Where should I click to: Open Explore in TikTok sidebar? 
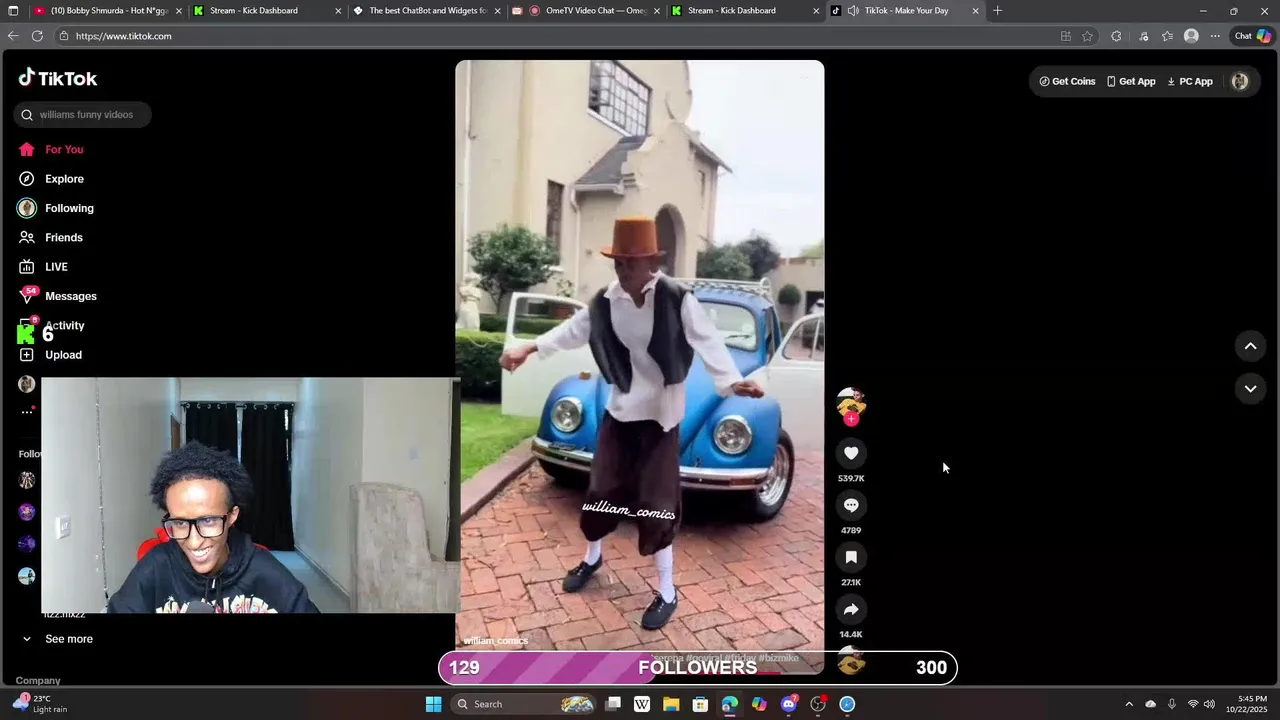click(64, 179)
